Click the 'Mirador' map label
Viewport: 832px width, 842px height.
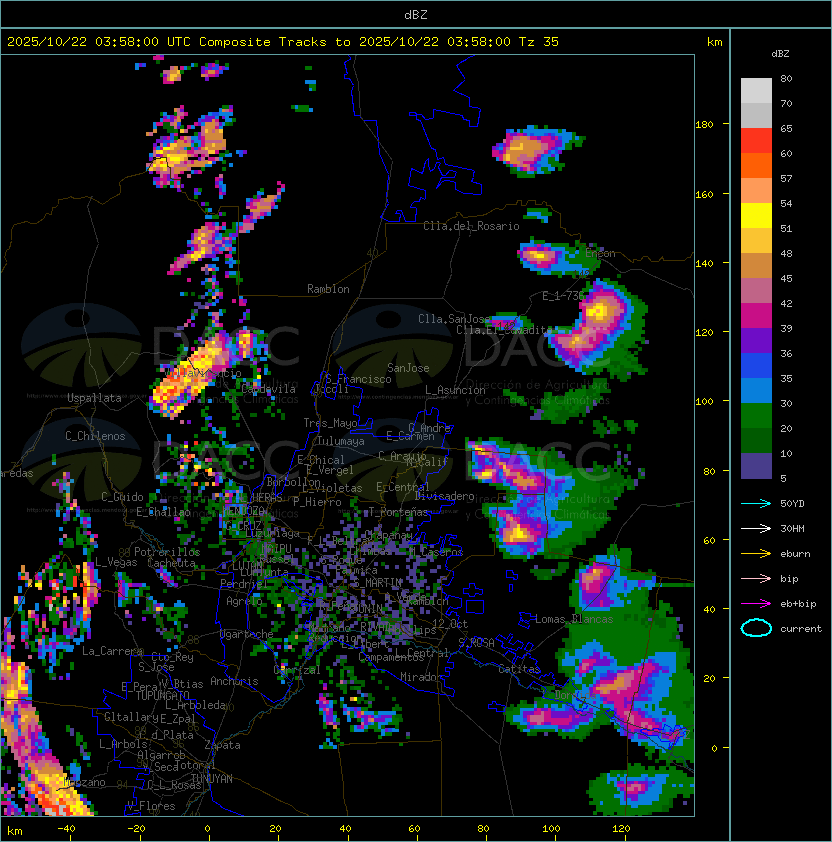422,677
